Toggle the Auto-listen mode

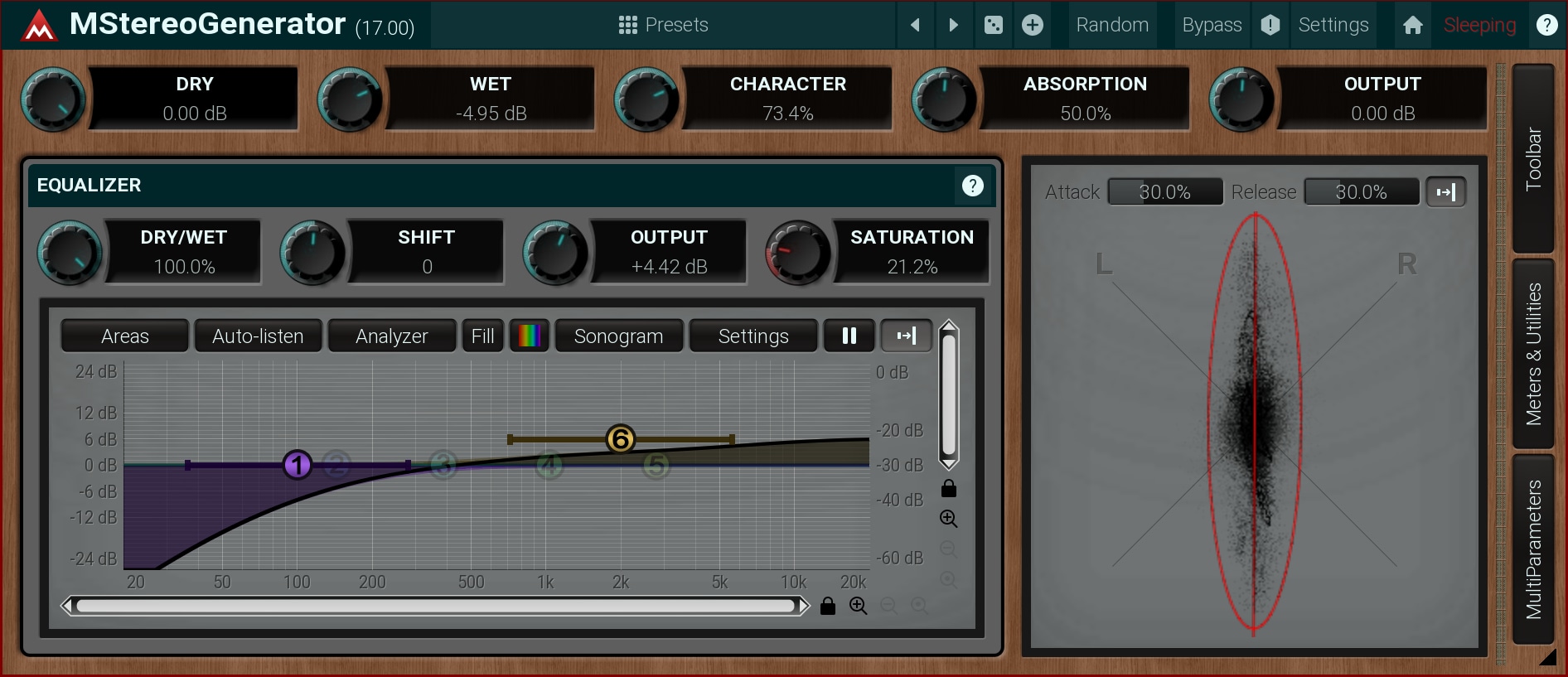tap(258, 336)
